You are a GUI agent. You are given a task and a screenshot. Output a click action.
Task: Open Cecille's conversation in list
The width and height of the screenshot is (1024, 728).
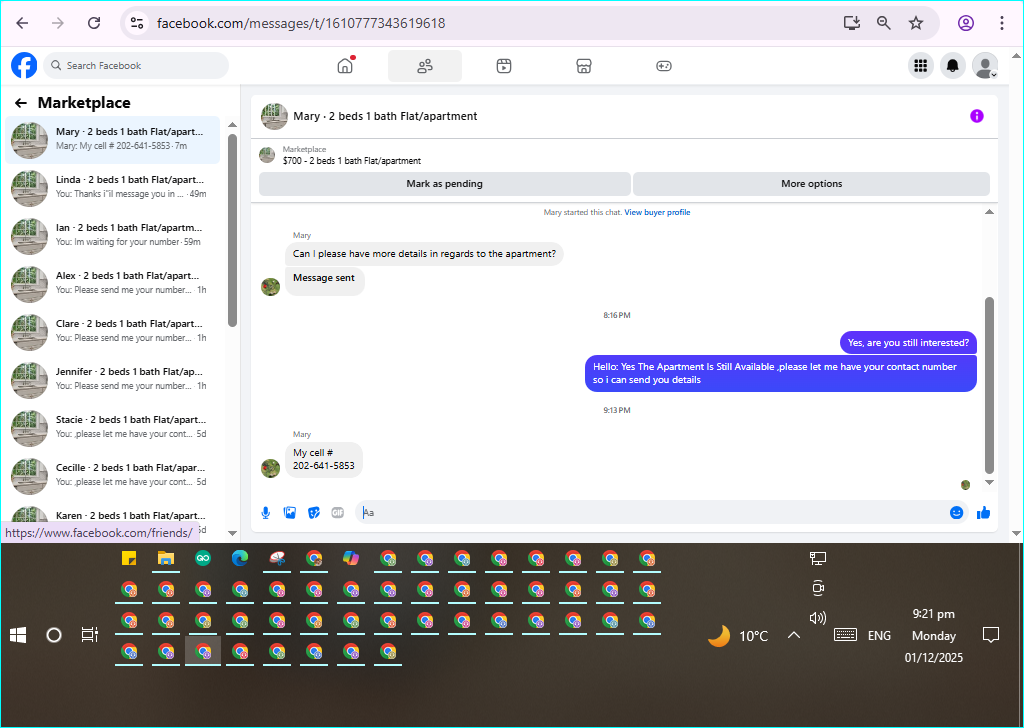113,475
